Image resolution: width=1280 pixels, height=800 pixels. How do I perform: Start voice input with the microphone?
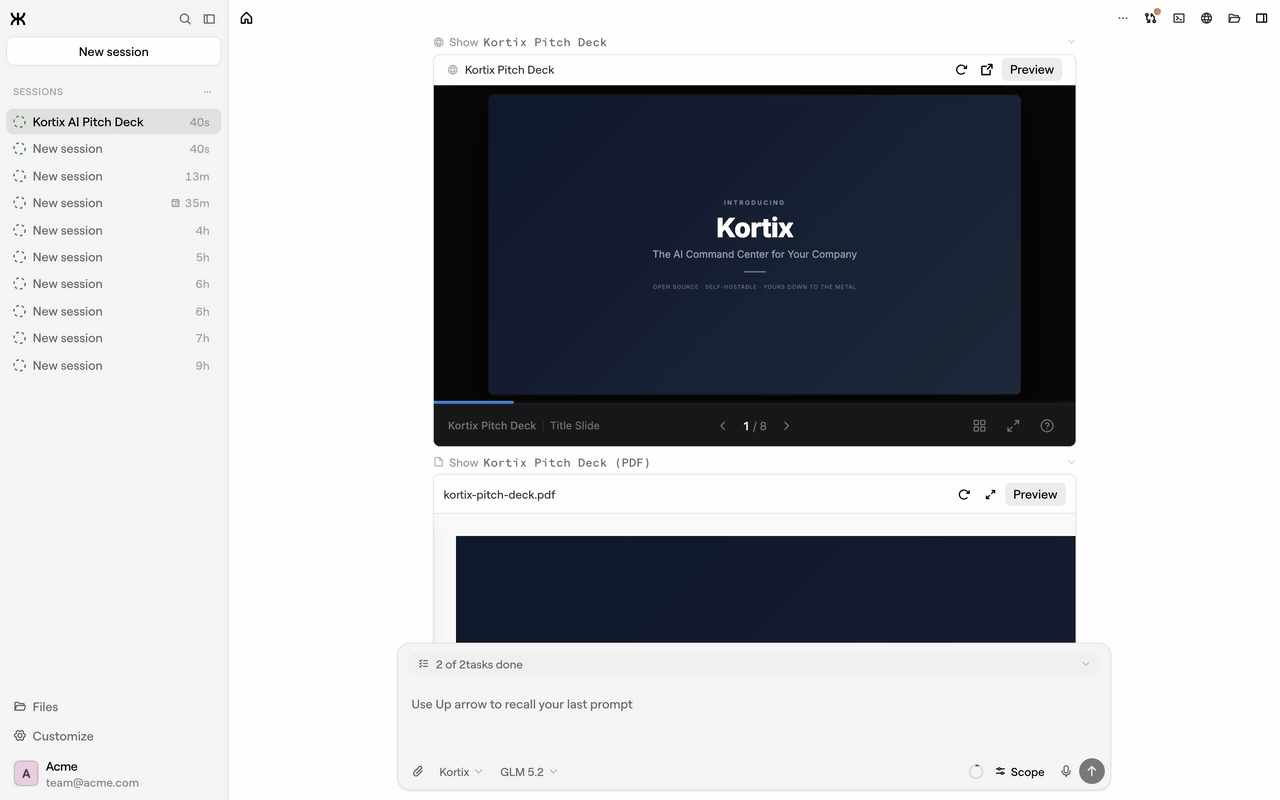click(x=1066, y=772)
